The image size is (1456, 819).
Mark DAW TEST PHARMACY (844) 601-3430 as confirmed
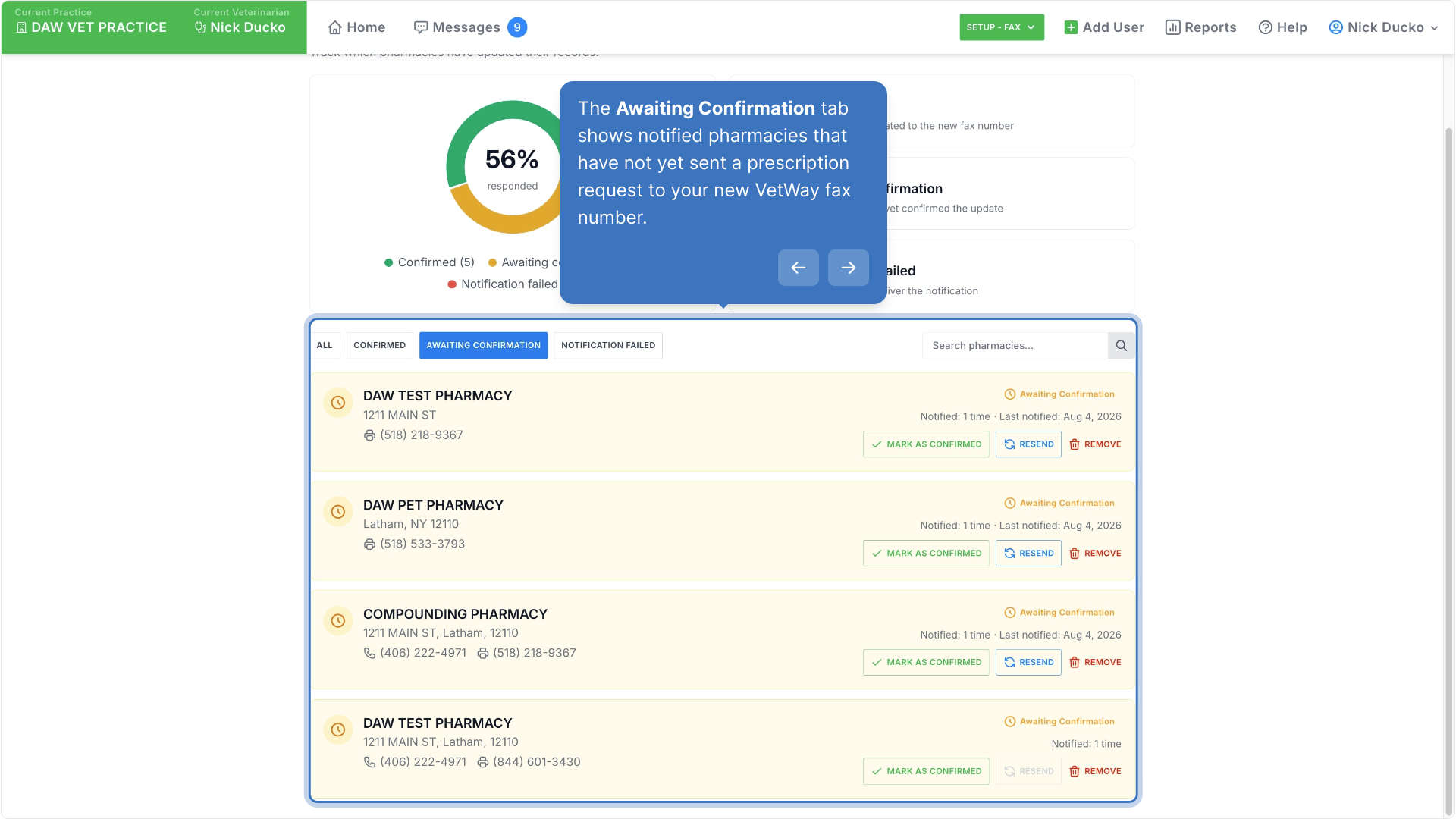926,771
